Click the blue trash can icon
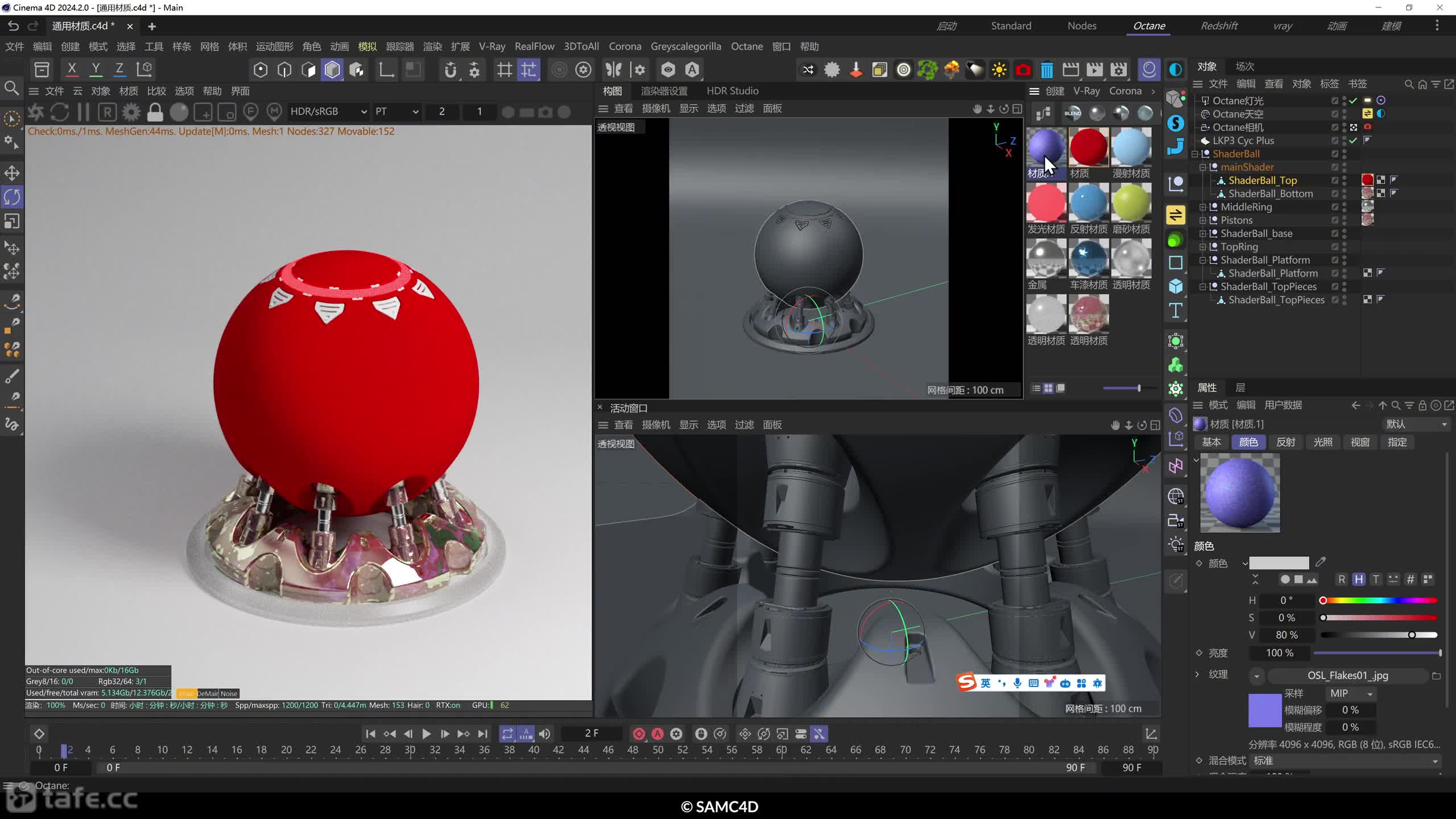 click(x=1046, y=70)
